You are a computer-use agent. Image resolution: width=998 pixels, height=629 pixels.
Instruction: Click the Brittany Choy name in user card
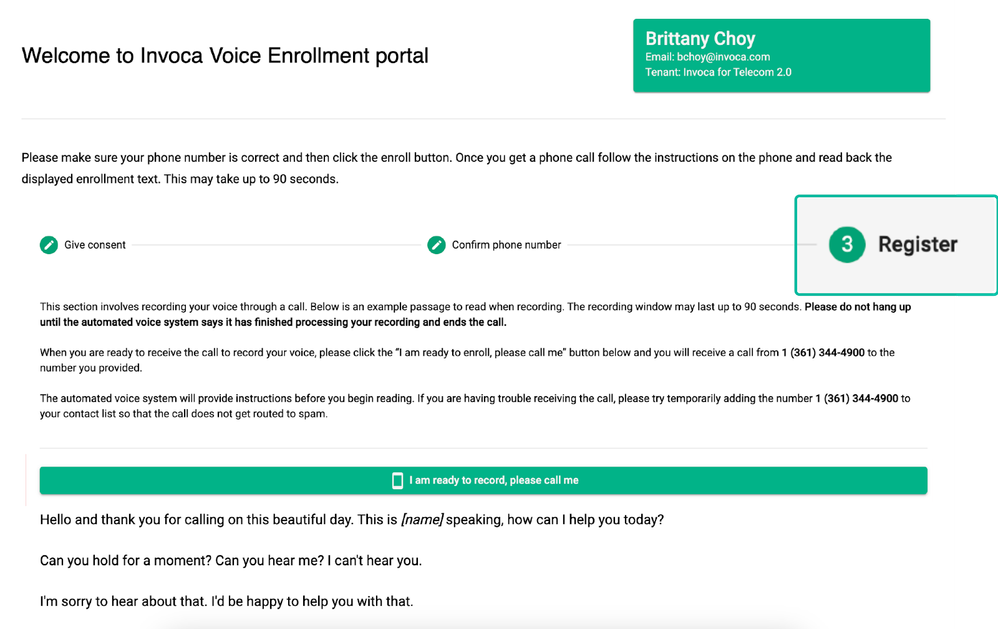pyautogui.click(x=700, y=39)
